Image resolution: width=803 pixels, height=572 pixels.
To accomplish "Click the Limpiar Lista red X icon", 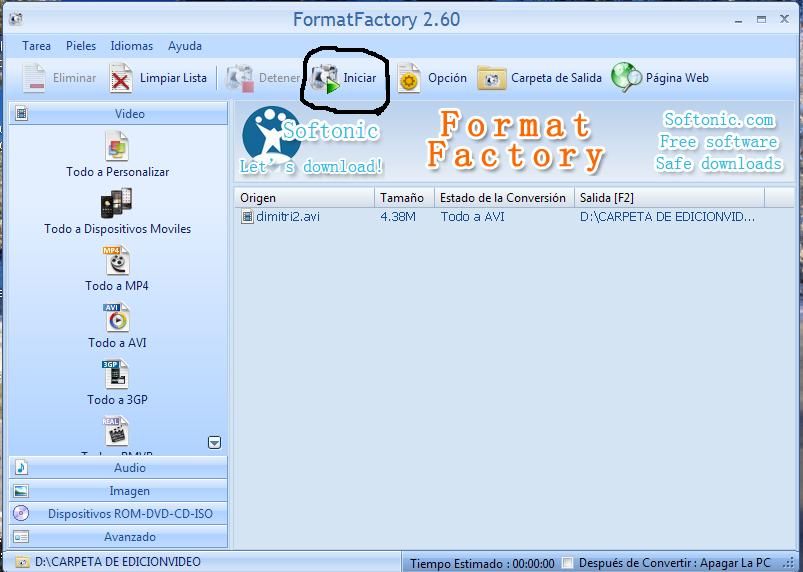I will pyautogui.click(x=121, y=78).
